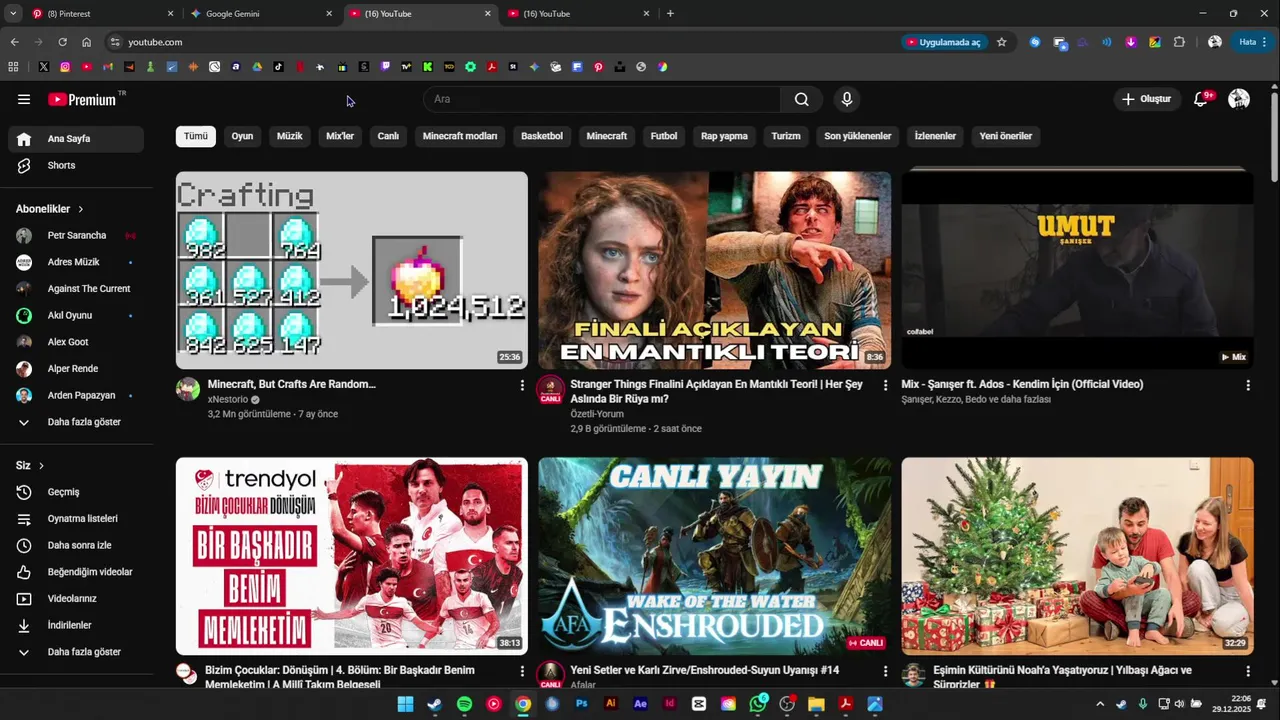The image size is (1280, 720).
Task: Open Geçmiş history in the sidebar
Action: coord(76,492)
